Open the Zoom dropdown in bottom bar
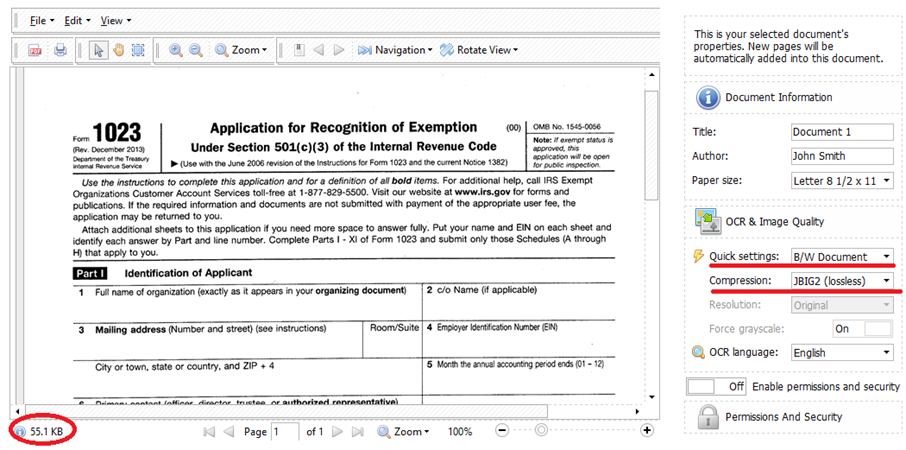The image size is (906, 450). pyautogui.click(x=403, y=431)
